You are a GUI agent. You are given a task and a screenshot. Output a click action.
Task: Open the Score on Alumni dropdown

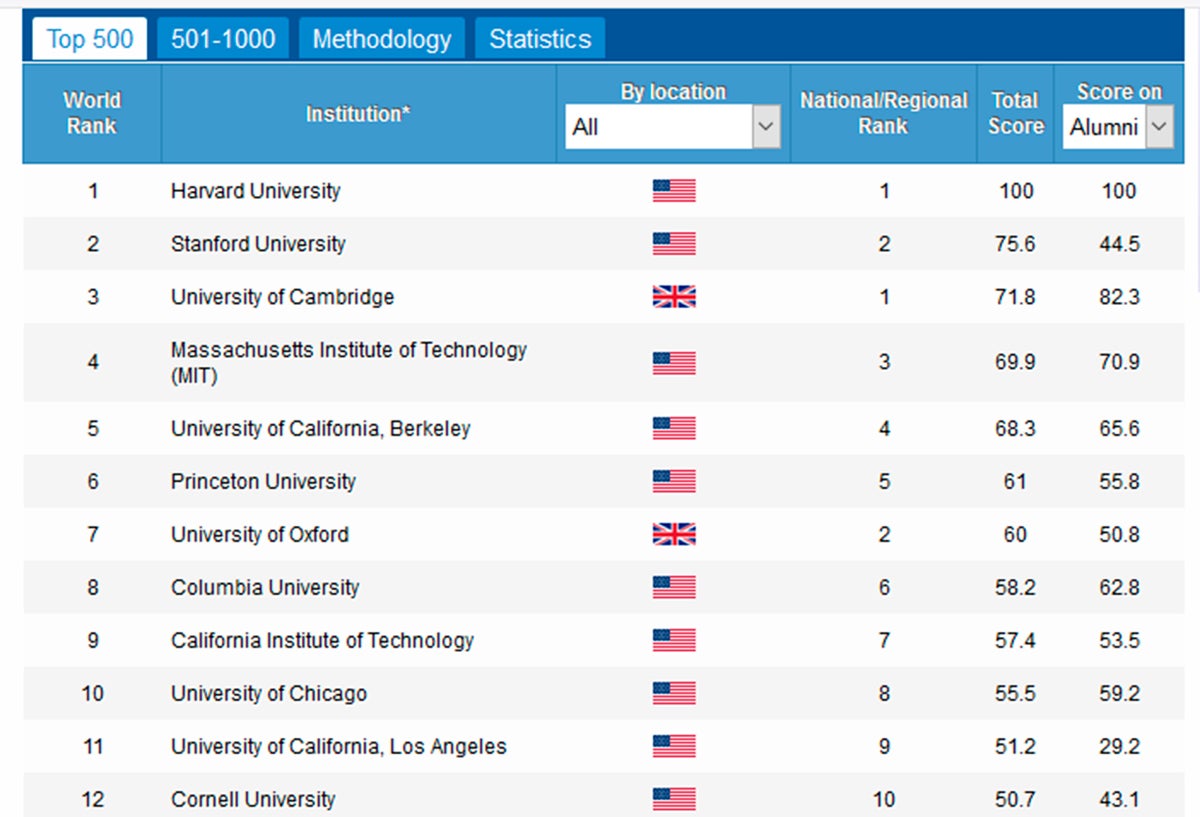(1117, 128)
